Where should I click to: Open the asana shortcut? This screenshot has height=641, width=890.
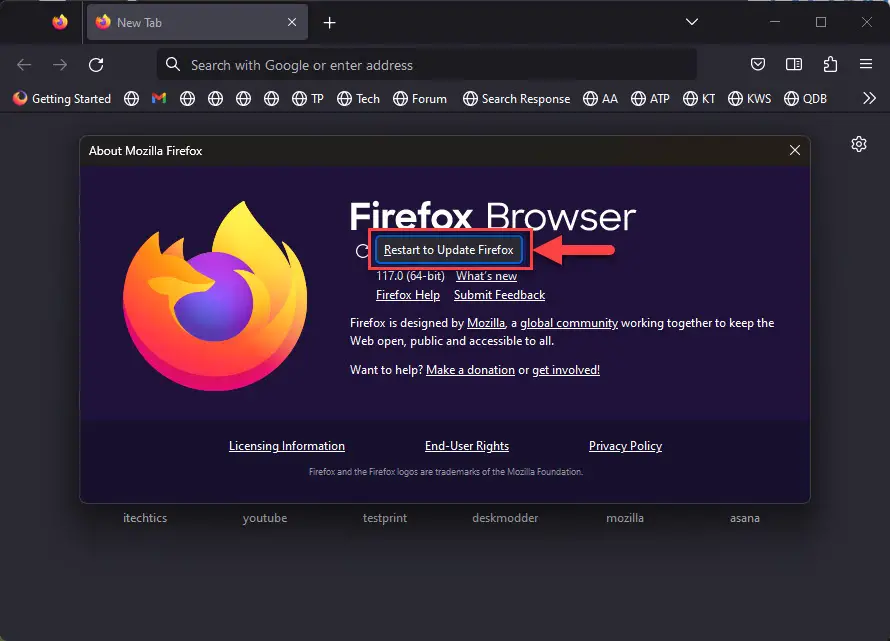(x=745, y=518)
